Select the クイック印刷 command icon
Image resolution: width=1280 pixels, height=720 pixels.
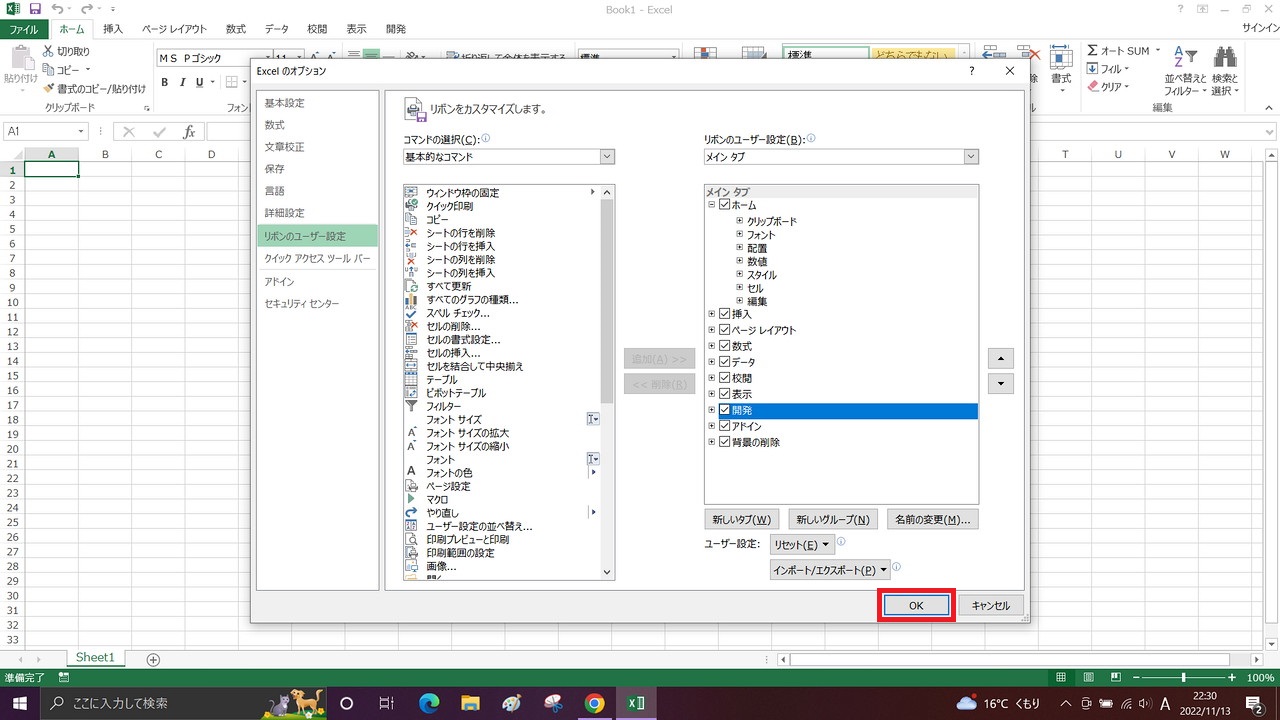pyautogui.click(x=410, y=206)
